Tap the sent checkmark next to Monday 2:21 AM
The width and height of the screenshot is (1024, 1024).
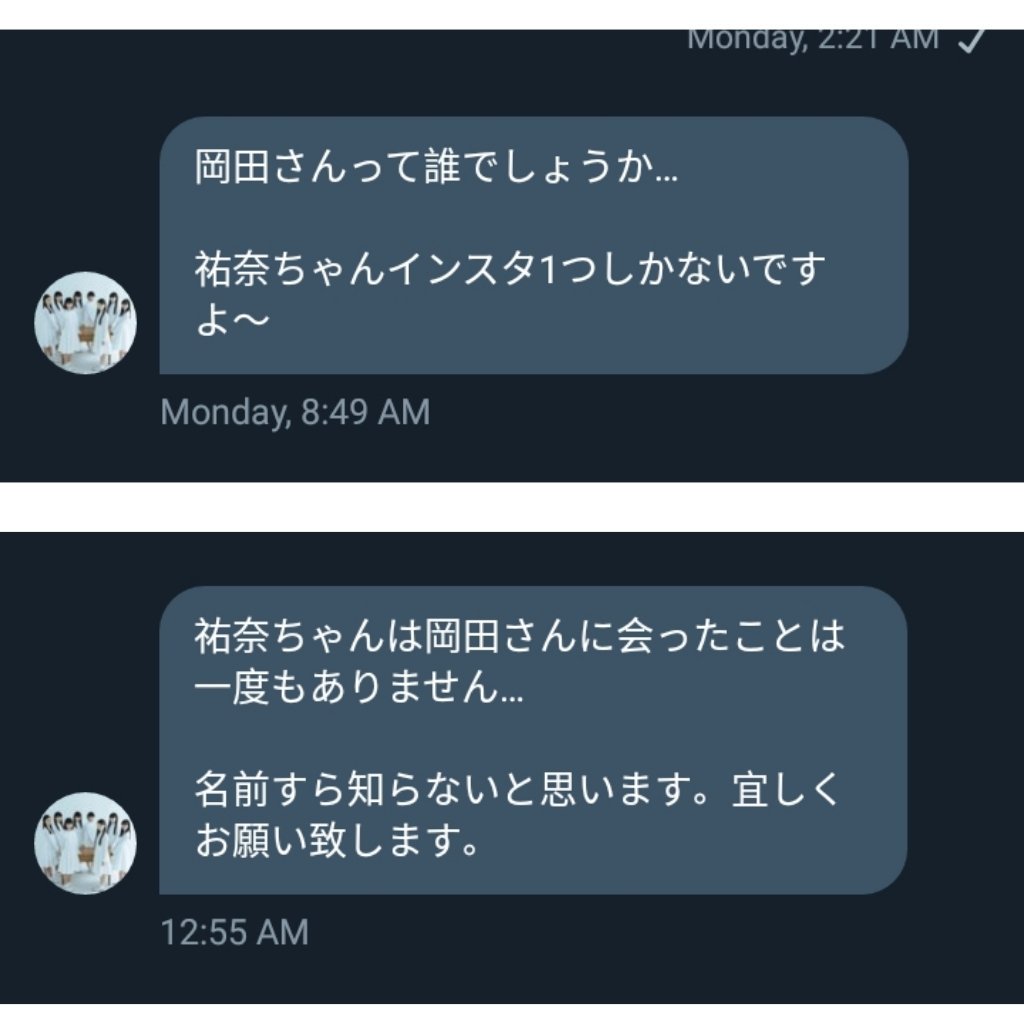[972, 40]
